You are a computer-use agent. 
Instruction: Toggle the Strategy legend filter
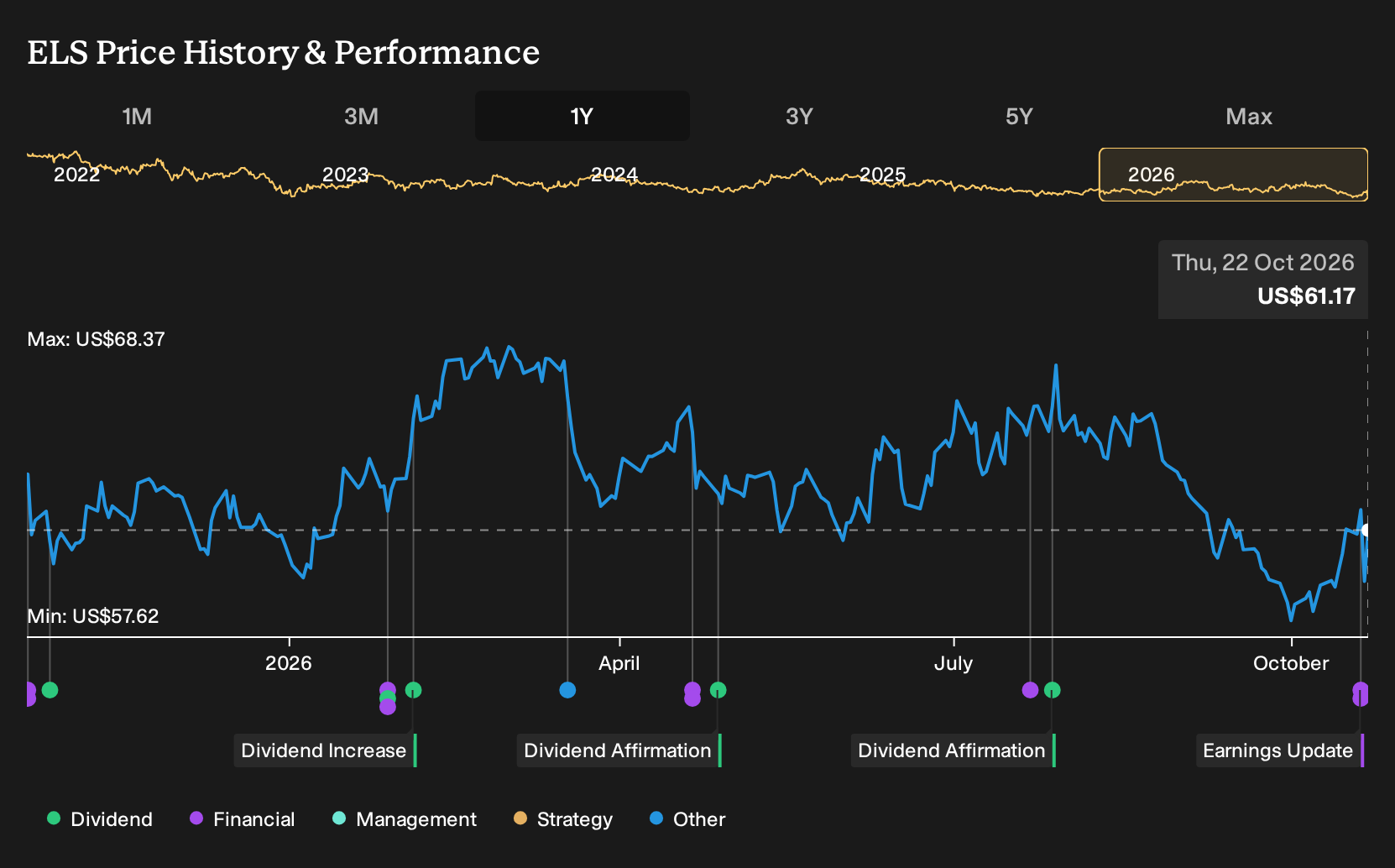tap(563, 819)
